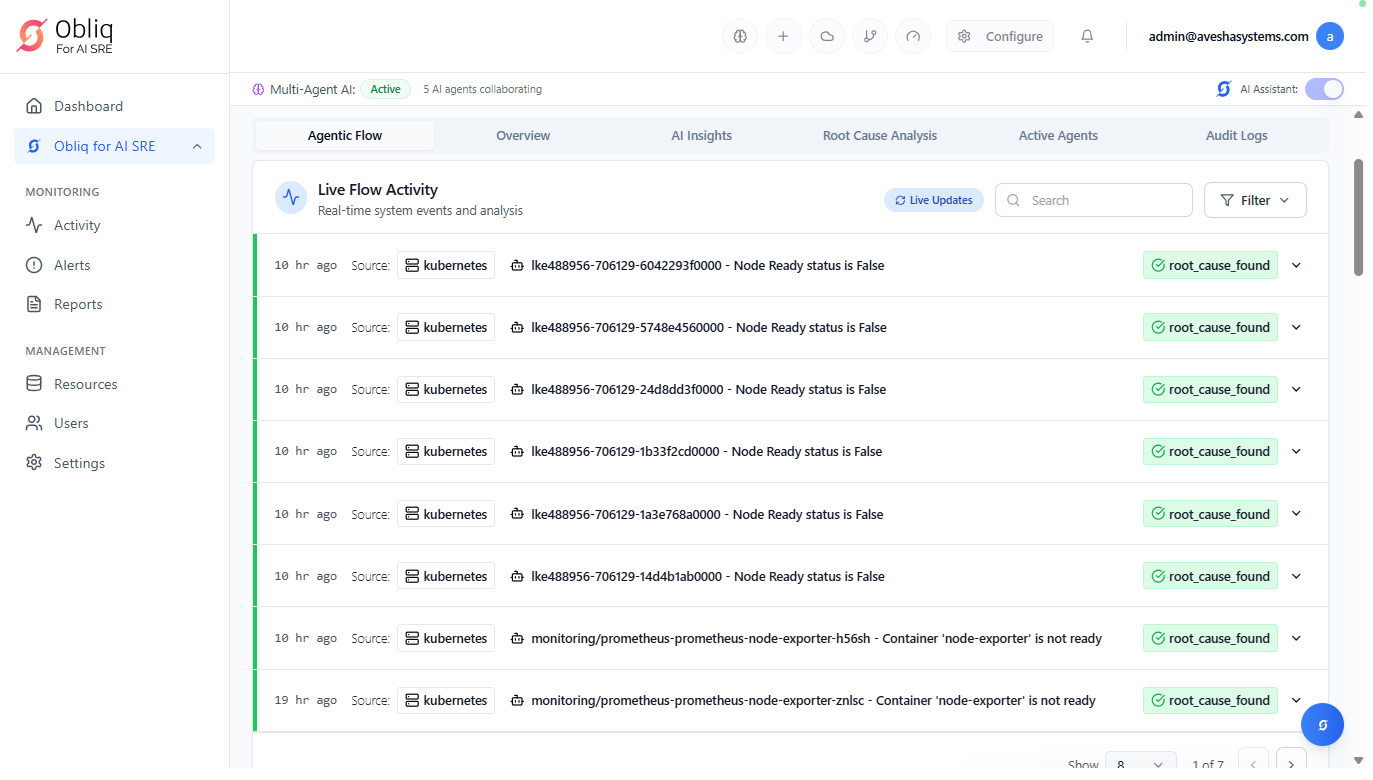Expand the 14d4b1ab0000 node event row
The image size is (1373, 780).
click(1296, 576)
